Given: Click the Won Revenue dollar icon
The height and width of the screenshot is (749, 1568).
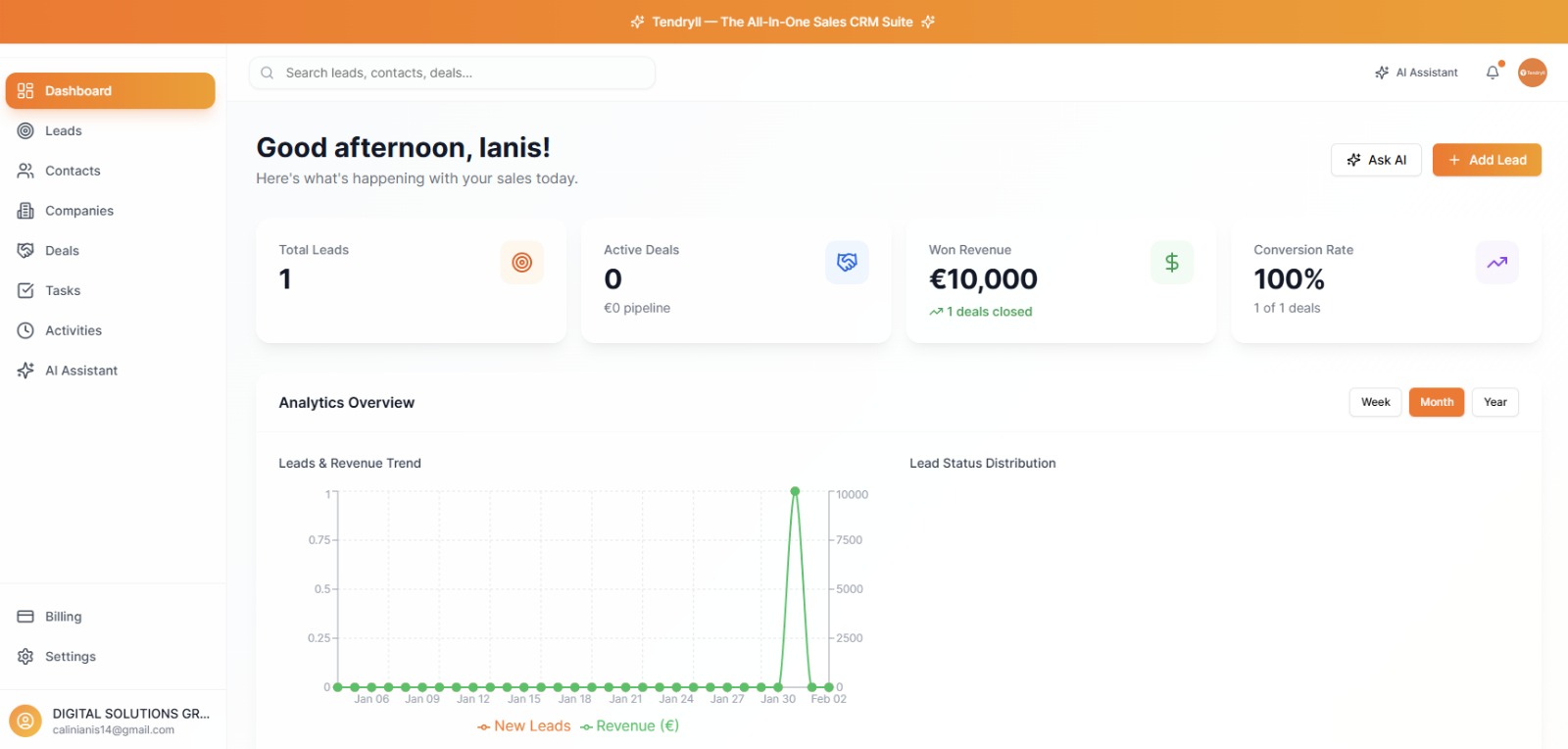Looking at the screenshot, I should coord(1171,263).
